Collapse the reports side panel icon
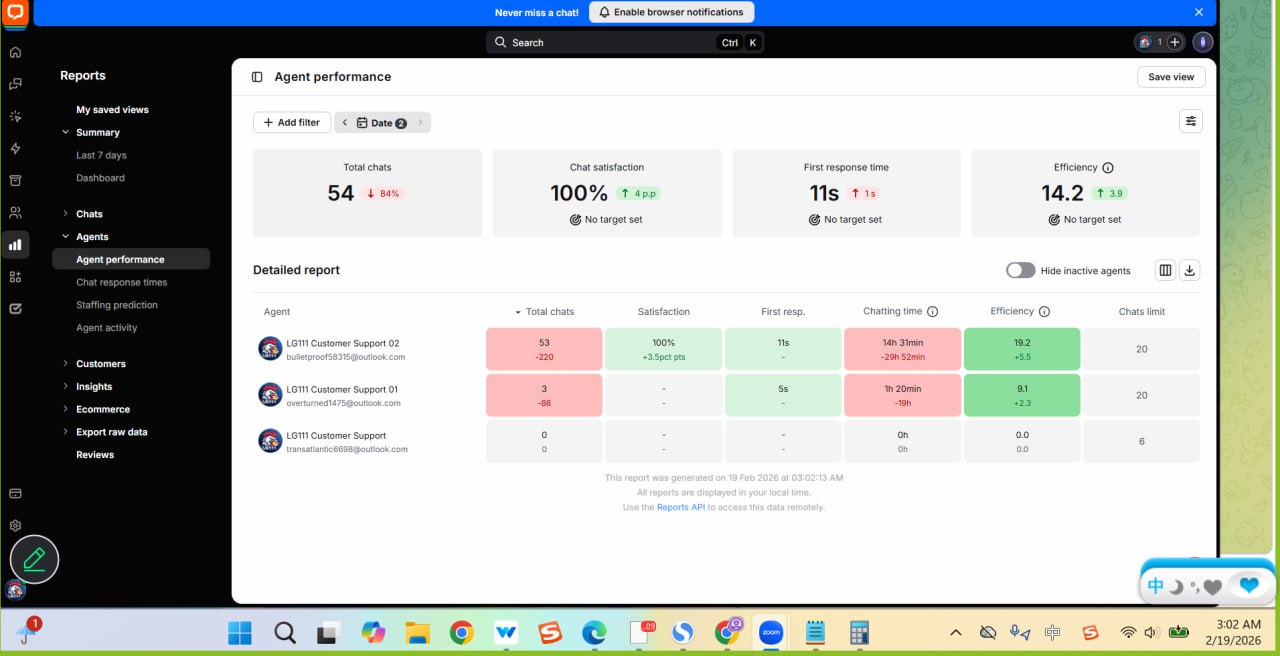This screenshot has width=1280, height=656. (257, 77)
